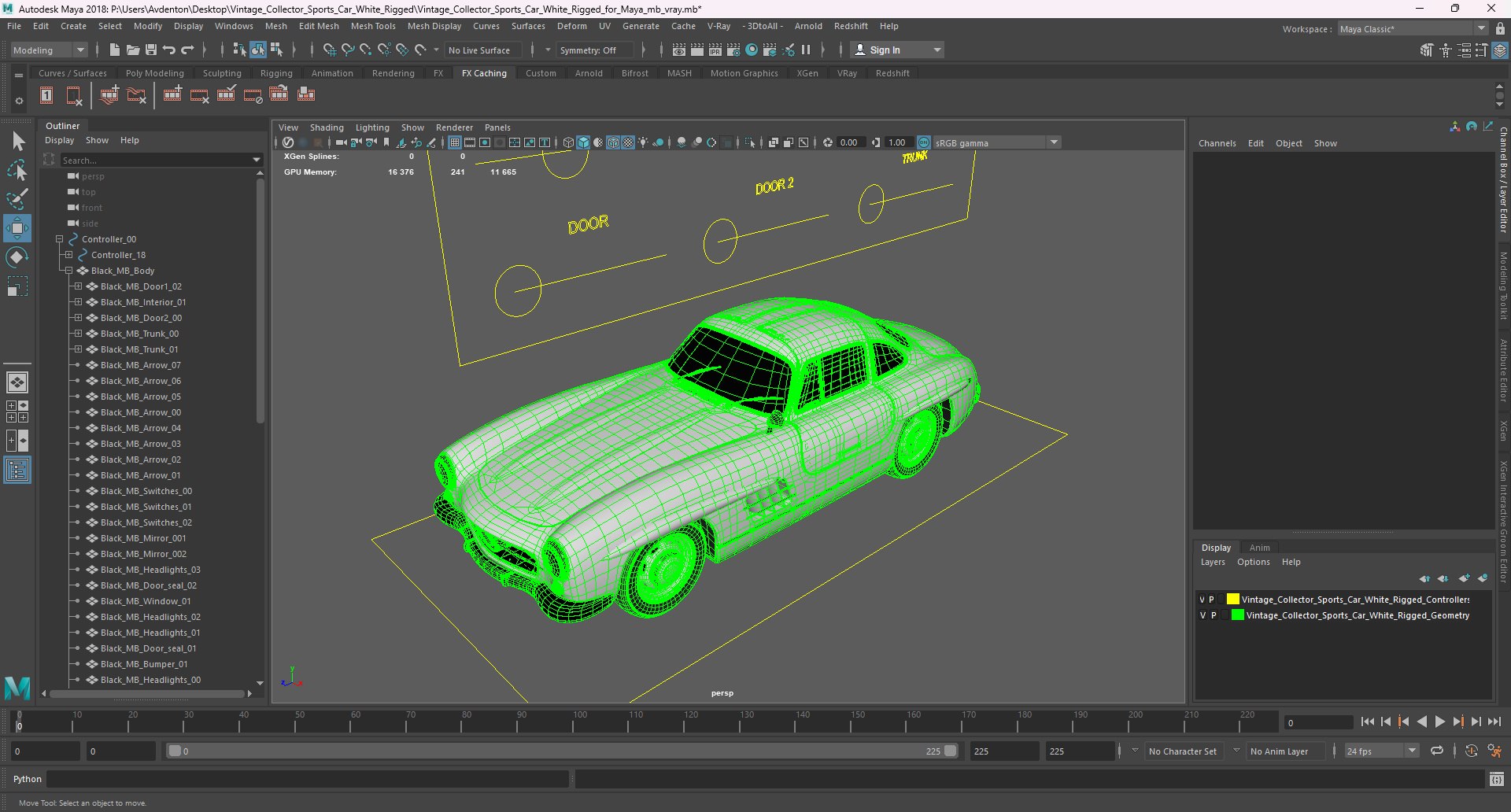Image resolution: width=1511 pixels, height=812 pixels.
Task: Collapse the Controller_00 node
Action: click(x=59, y=239)
